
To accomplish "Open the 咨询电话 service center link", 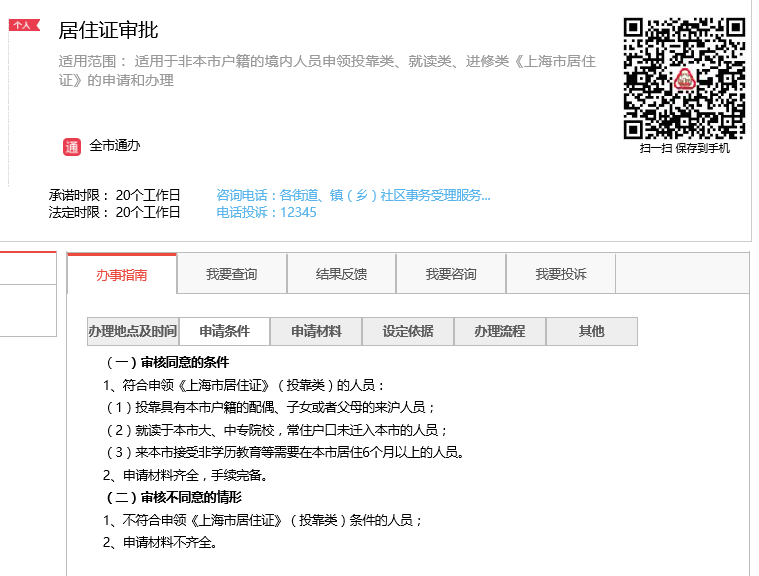I will pyautogui.click(x=353, y=195).
